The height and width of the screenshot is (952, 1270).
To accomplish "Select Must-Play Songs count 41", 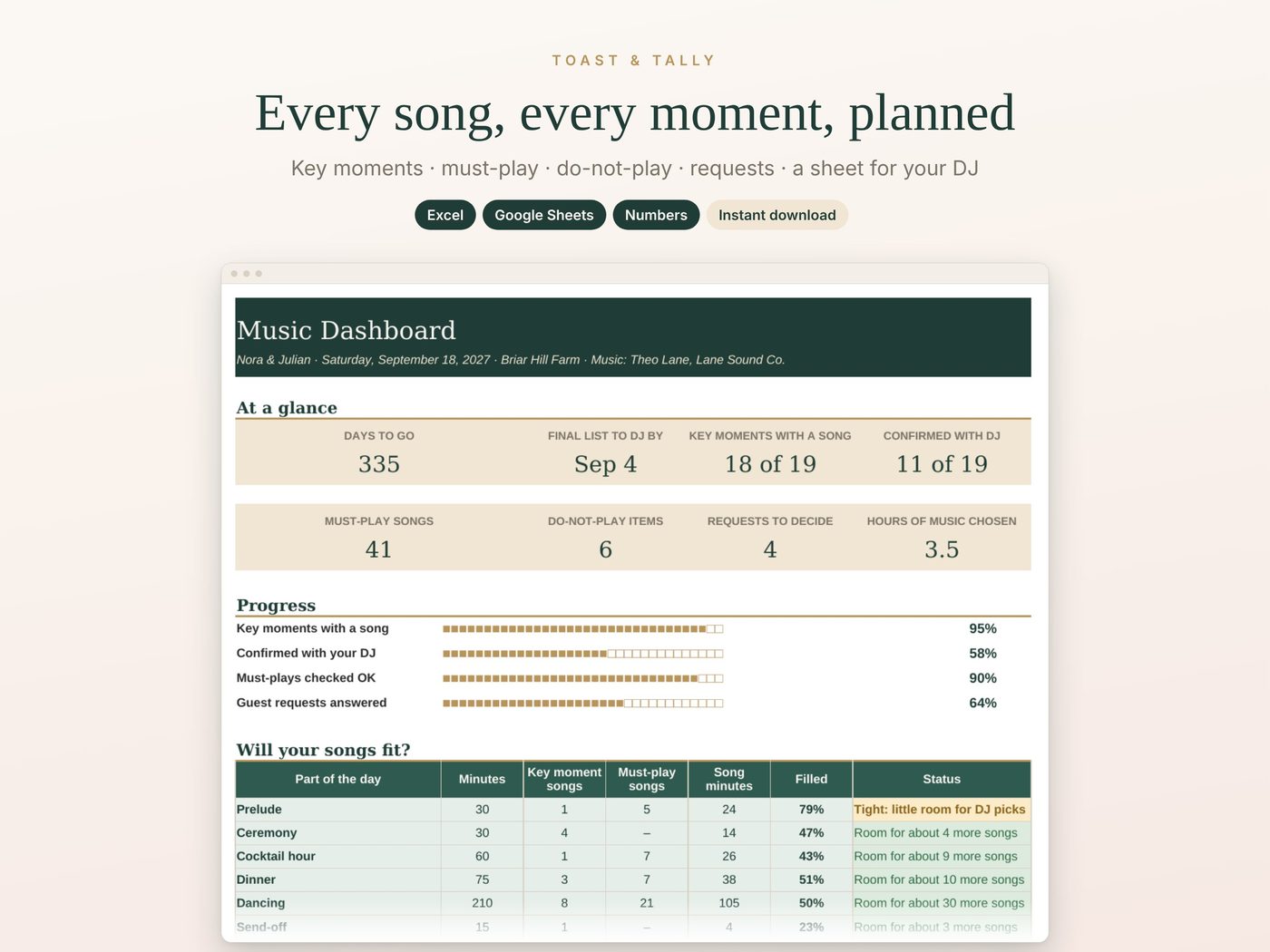I will coord(379,549).
